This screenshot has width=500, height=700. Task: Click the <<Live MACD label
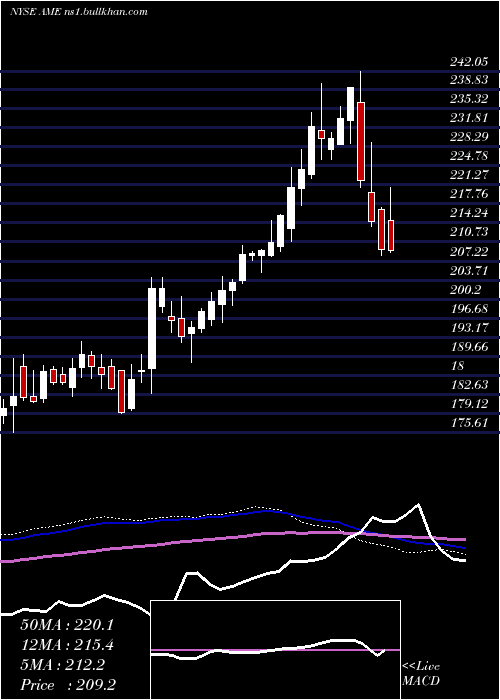point(421,674)
